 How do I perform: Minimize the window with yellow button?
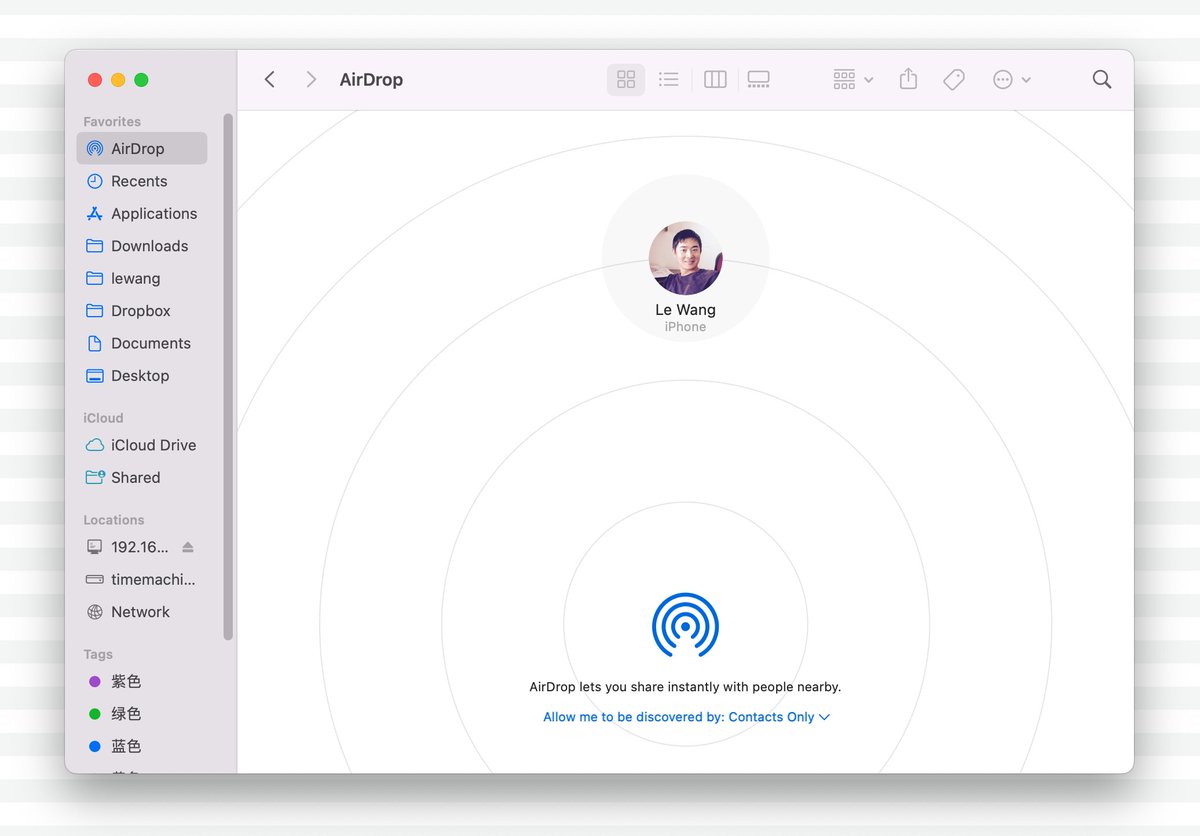tap(118, 80)
